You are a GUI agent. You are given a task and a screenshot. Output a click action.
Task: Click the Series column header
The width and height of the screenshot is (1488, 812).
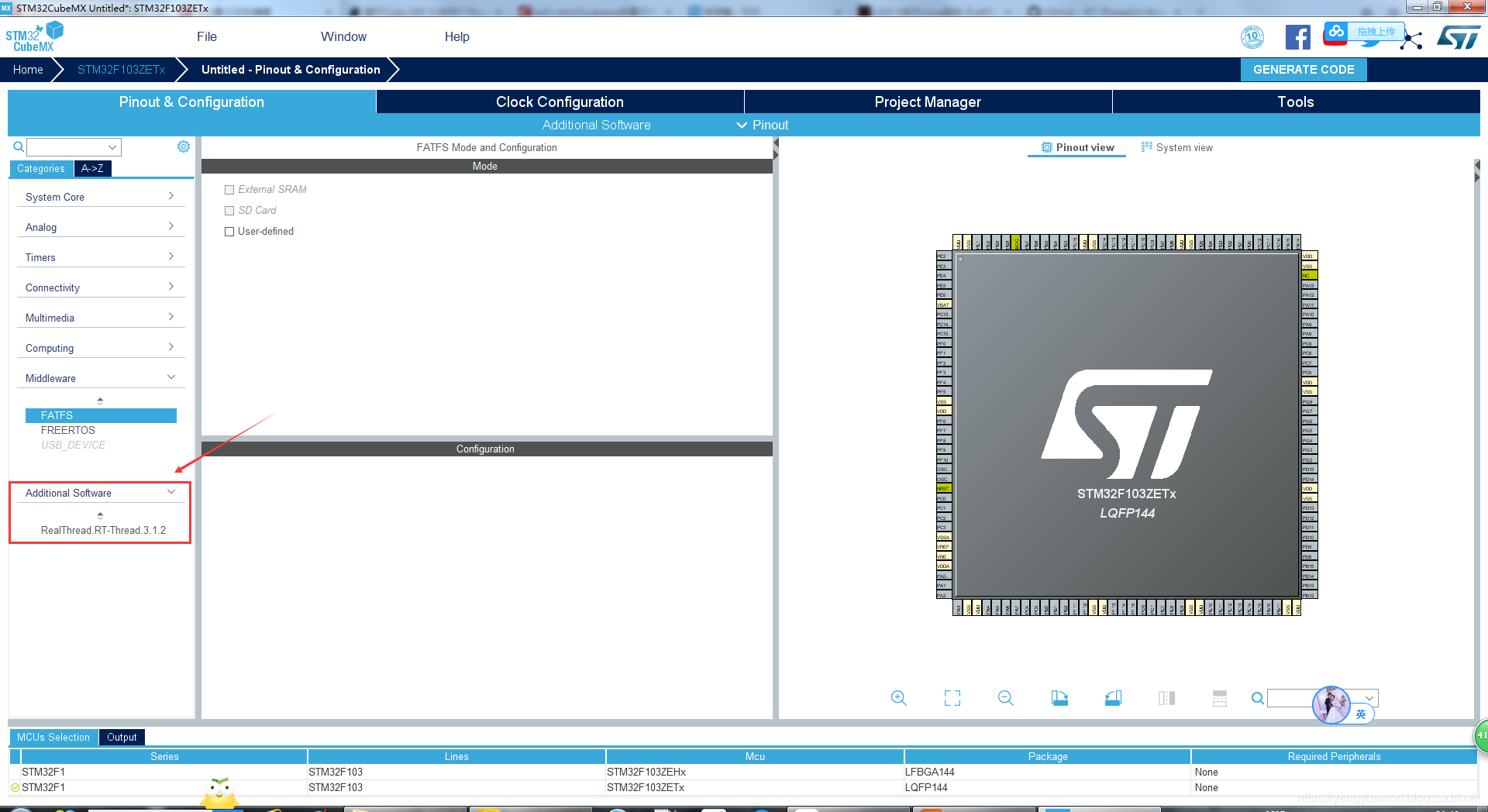(x=164, y=756)
